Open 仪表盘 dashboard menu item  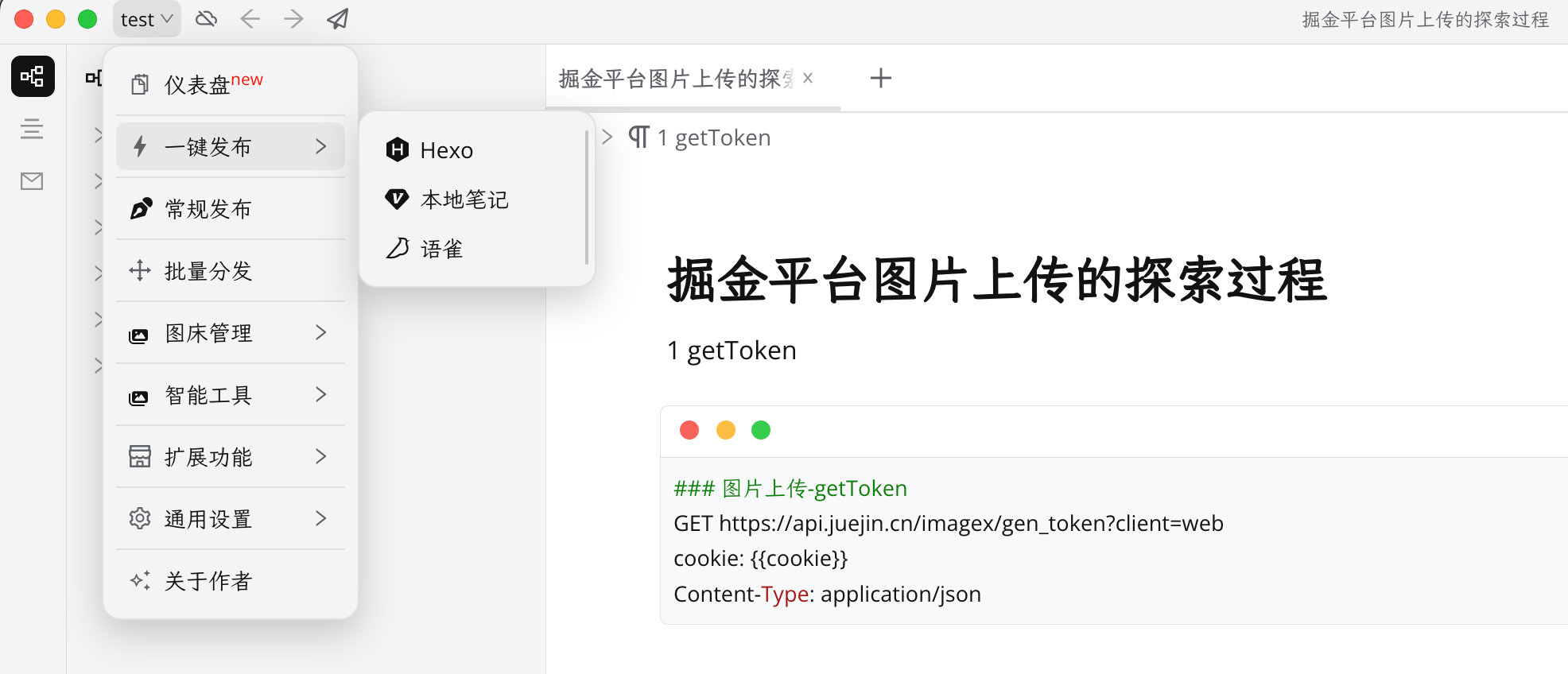click(x=231, y=84)
